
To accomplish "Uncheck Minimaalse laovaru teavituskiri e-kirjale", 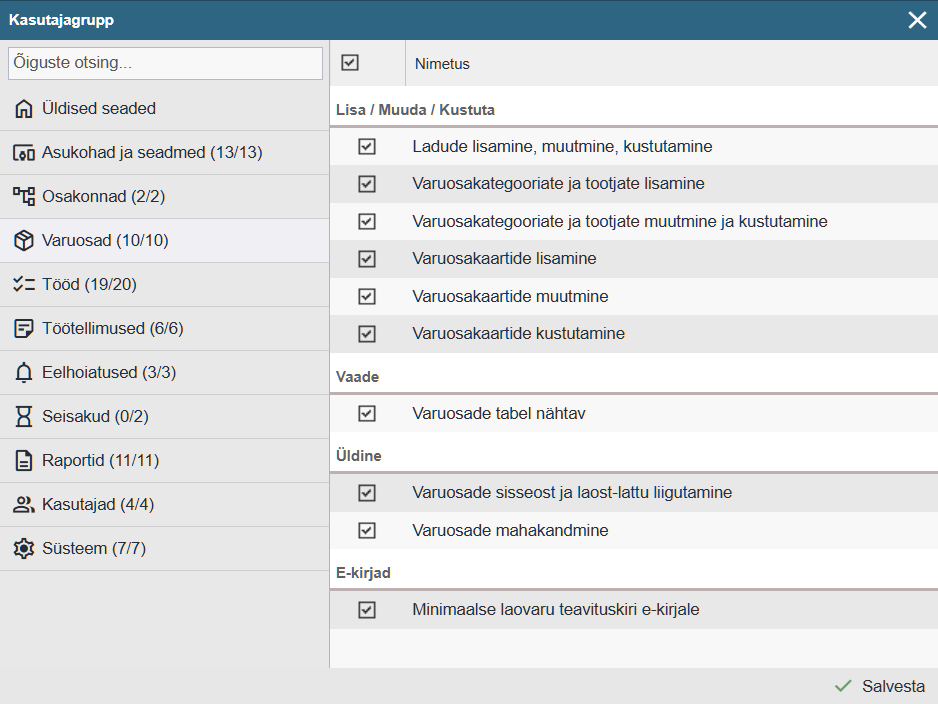I will pyautogui.click(x=367, y=609).
